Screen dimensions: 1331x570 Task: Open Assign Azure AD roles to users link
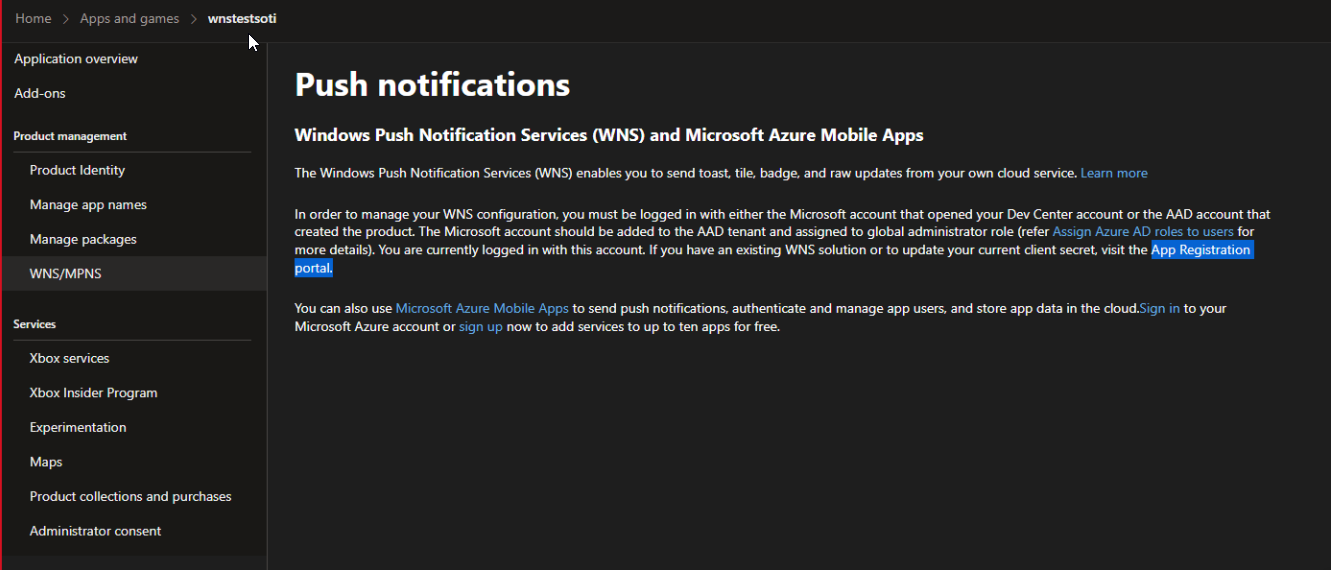1143,231
